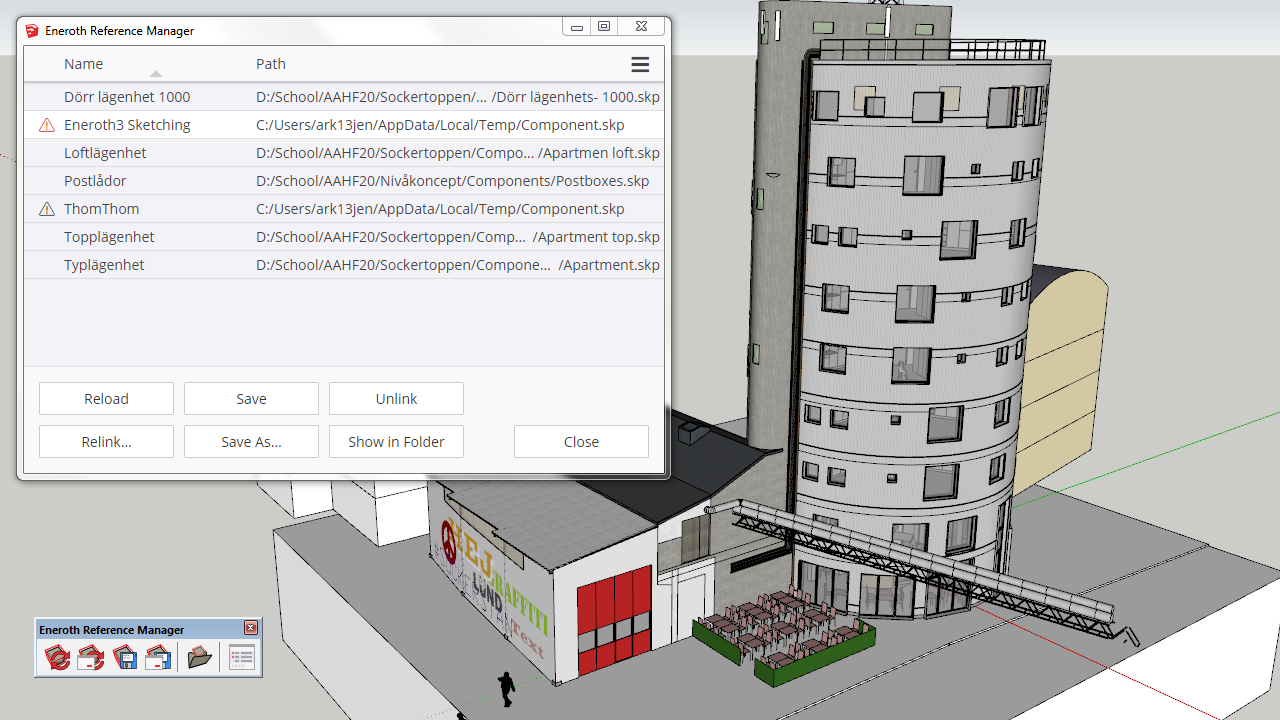This screenshot has width=1280, height=720.
Task: Select the Reload Selected reference toolbar icon
Action: tap(89, 657)
